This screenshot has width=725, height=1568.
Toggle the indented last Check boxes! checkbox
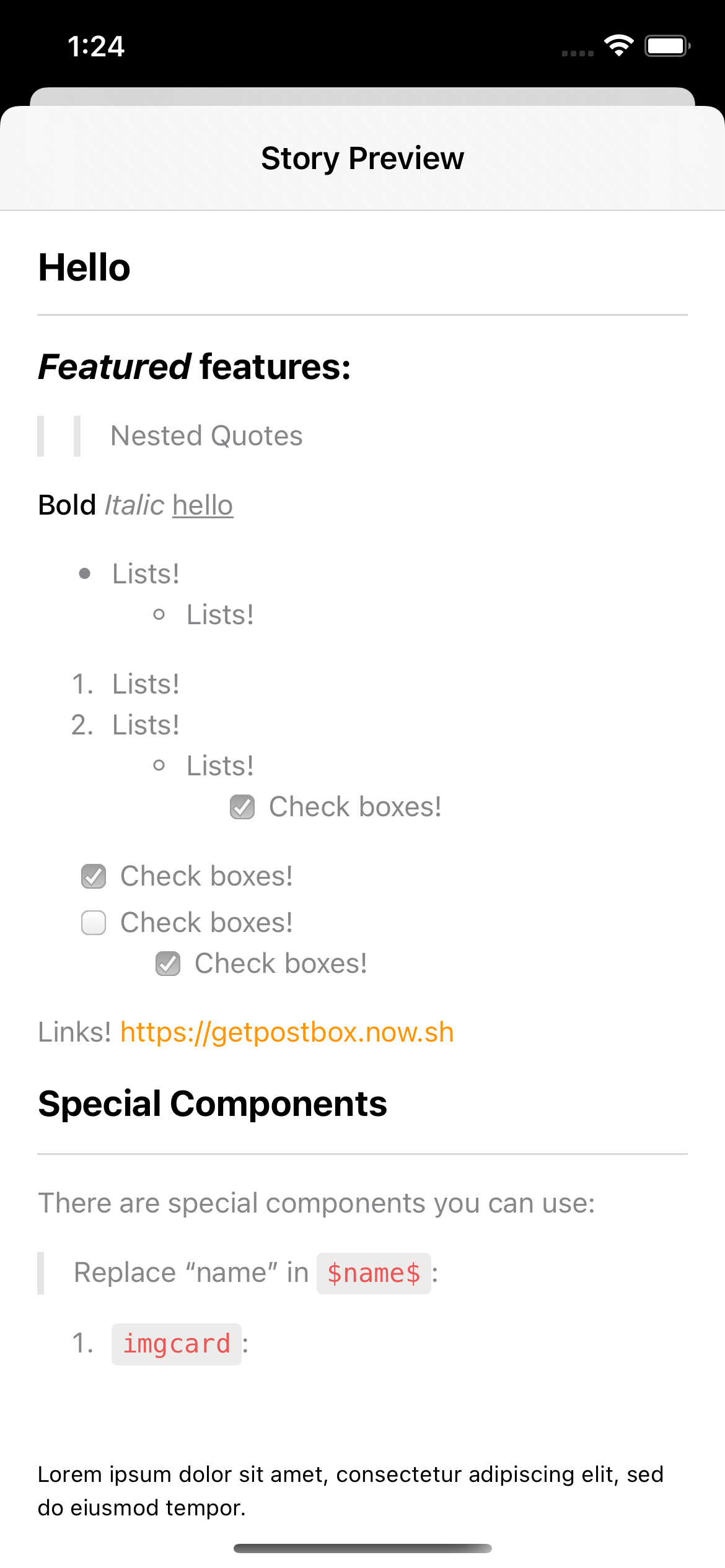point(168,964)
